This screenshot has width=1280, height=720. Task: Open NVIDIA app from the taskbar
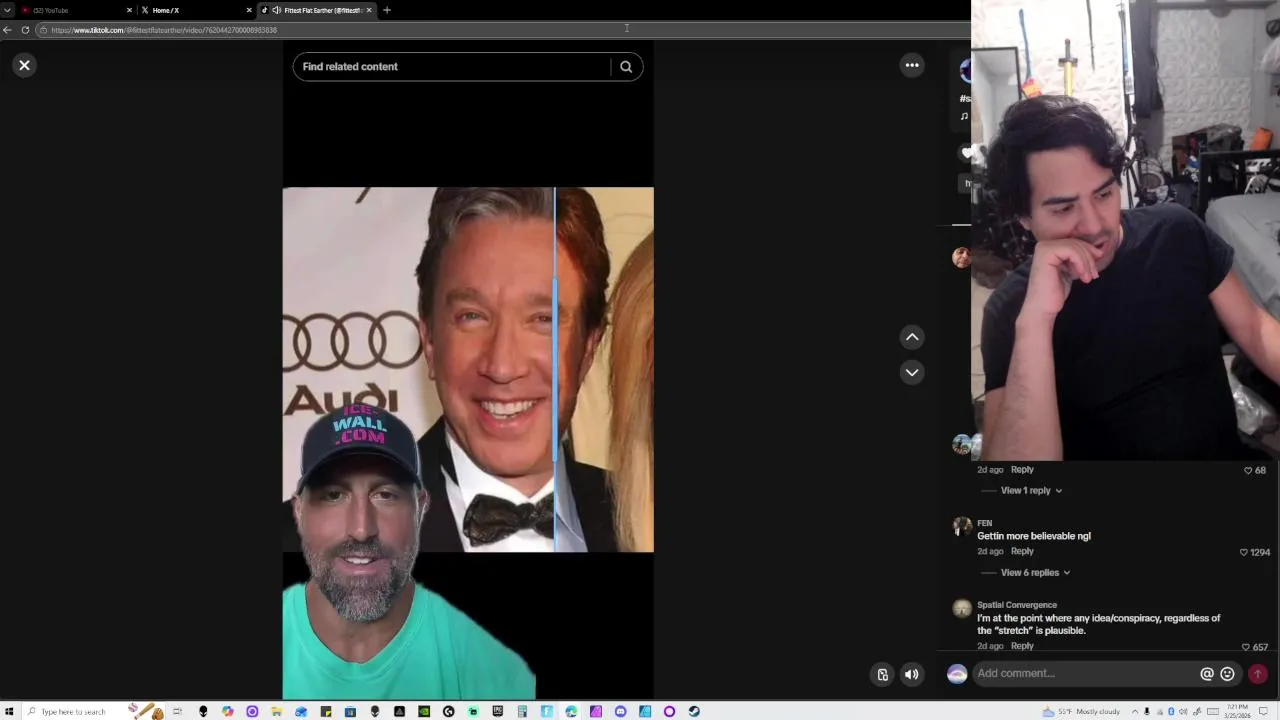pos(424,711)
